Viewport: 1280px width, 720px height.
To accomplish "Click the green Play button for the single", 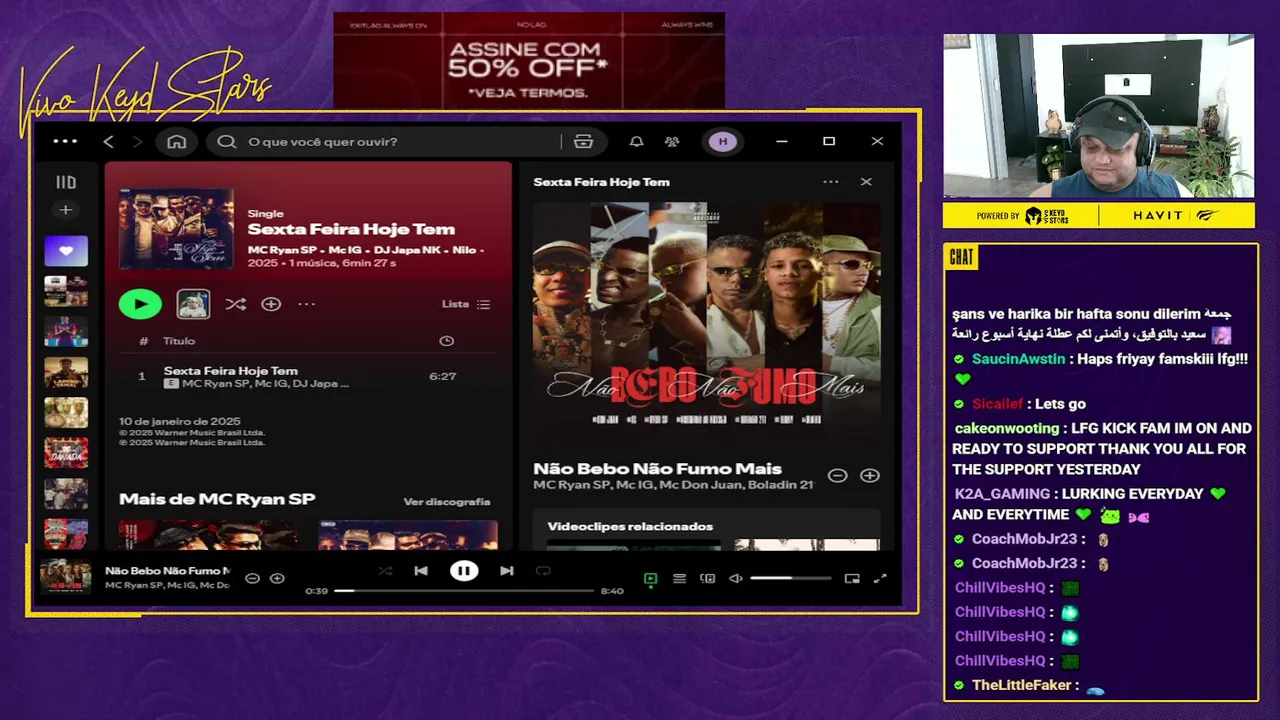I will (140, 304).
